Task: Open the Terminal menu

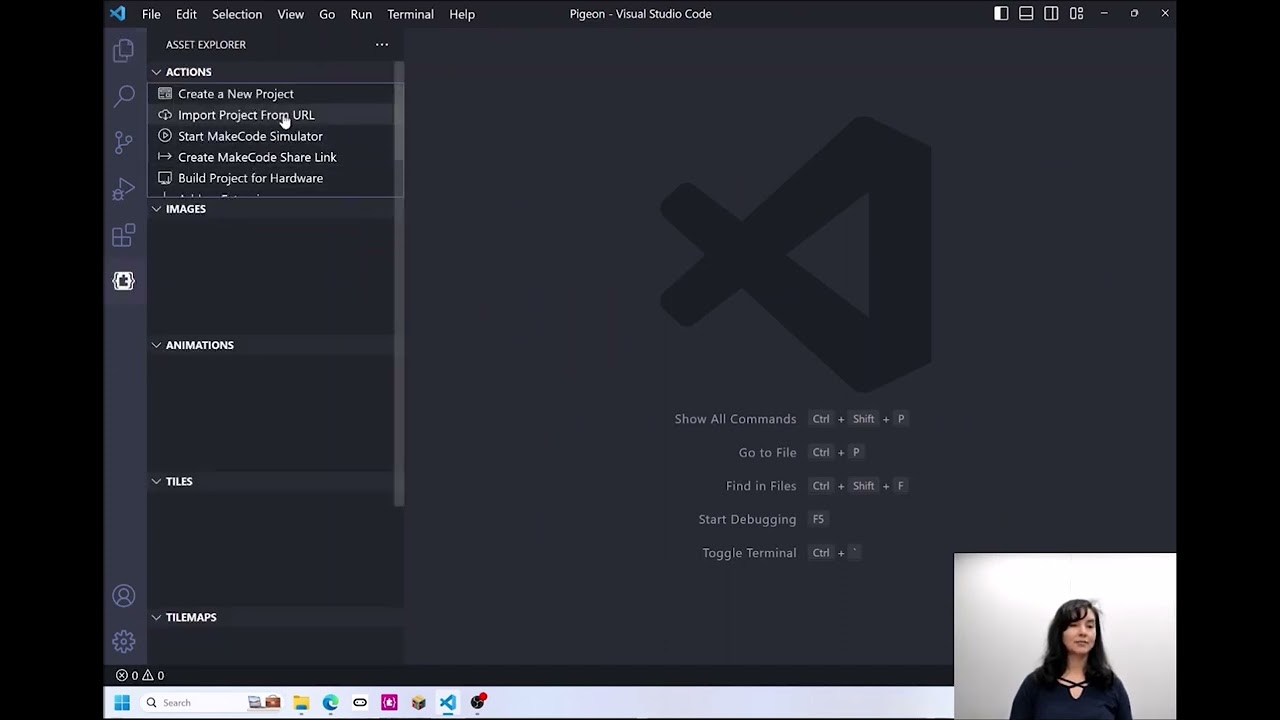Action: point(410,14)
